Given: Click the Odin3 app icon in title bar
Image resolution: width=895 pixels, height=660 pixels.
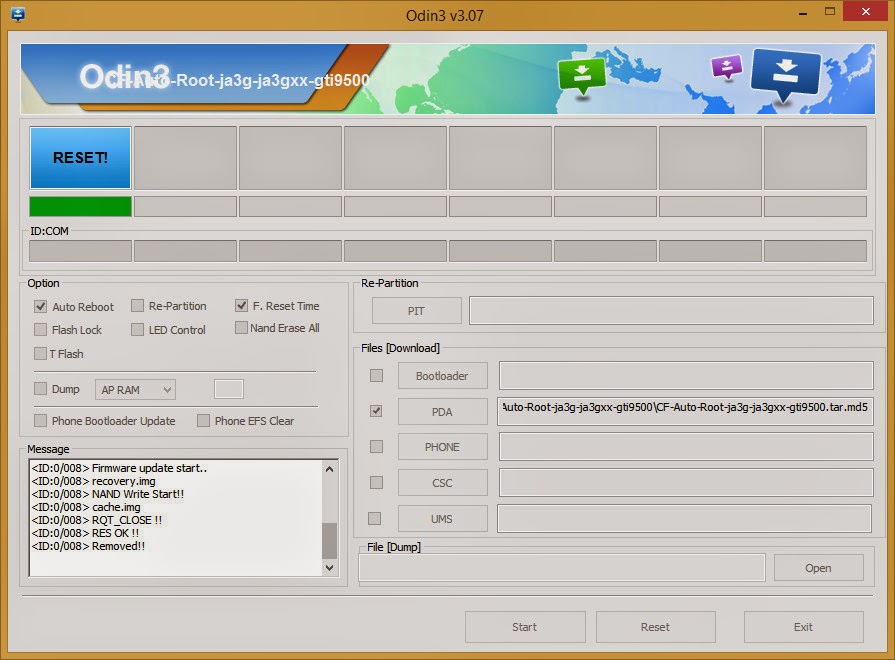Looking at the screenshot, I should [18, 14].
